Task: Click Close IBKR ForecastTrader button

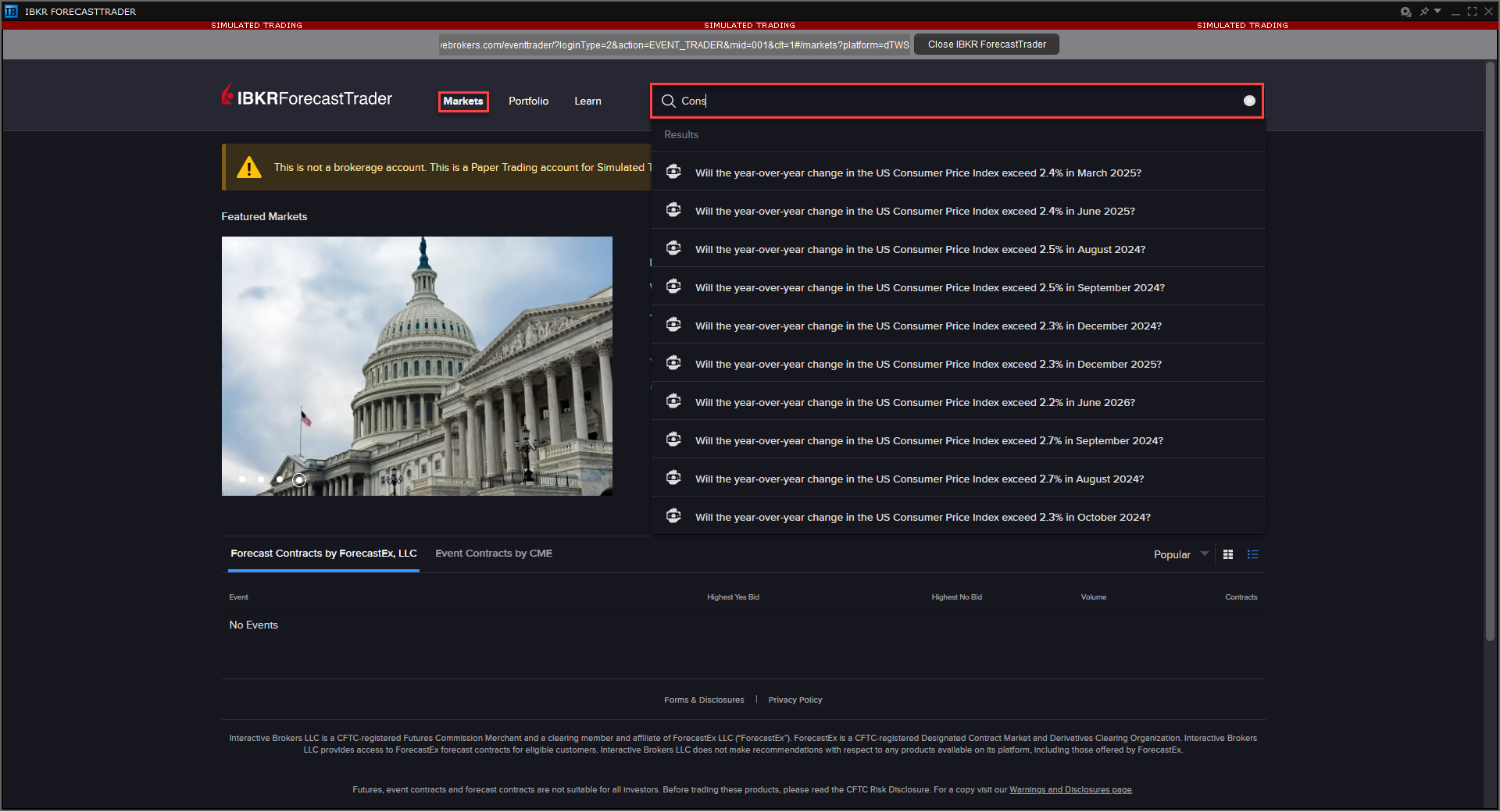Action: click(987, 45)
